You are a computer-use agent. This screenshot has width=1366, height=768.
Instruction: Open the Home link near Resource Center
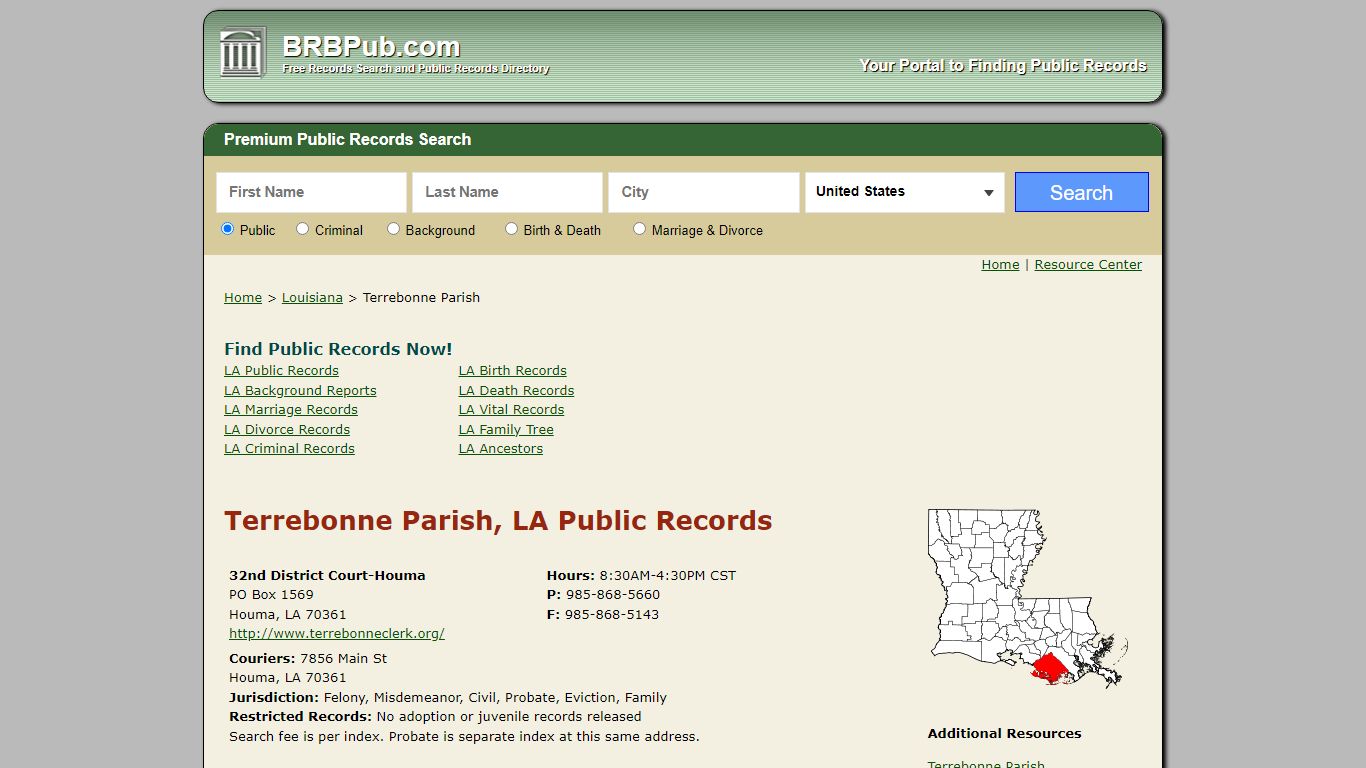tap(1000, 265)
